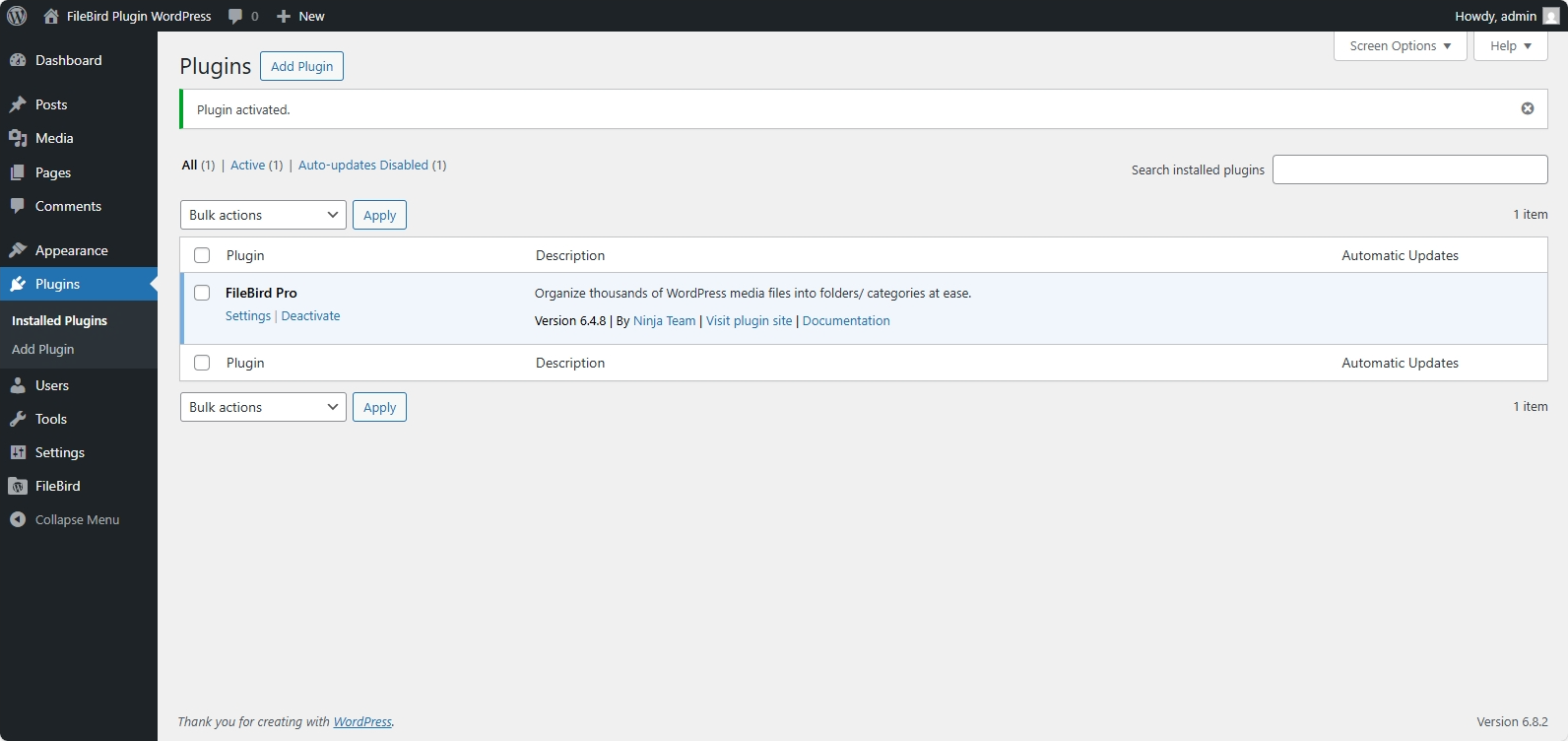Image resolution: width=1568 pixels, height=741 pixels.
Task: Click the Collapse Menu arrow icon
Action: click(18, 519)
